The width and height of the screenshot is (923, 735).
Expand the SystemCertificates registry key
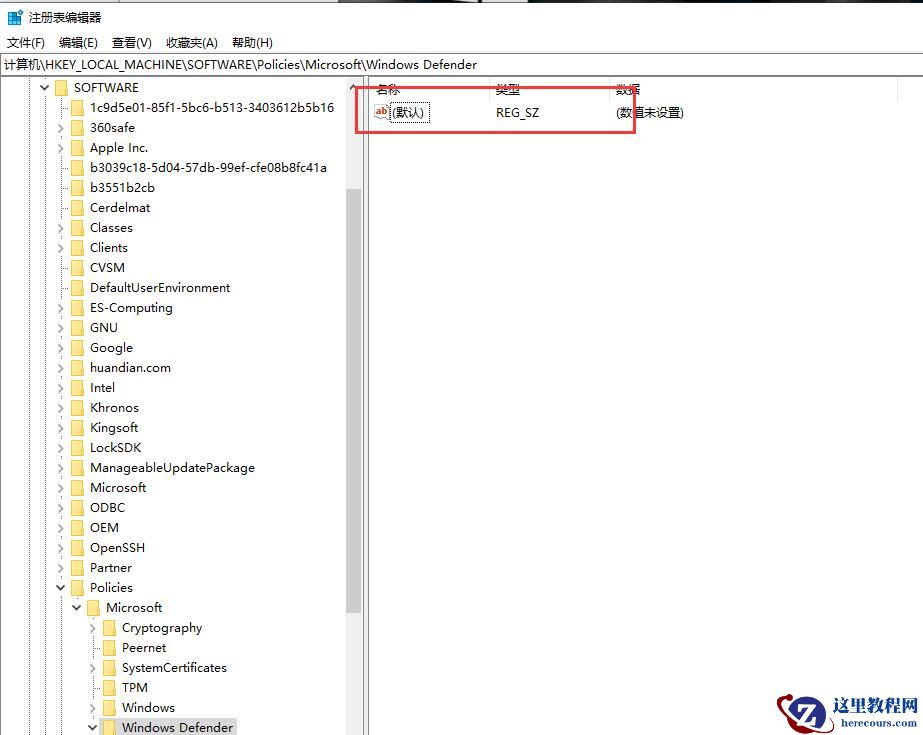click(93, 667)
